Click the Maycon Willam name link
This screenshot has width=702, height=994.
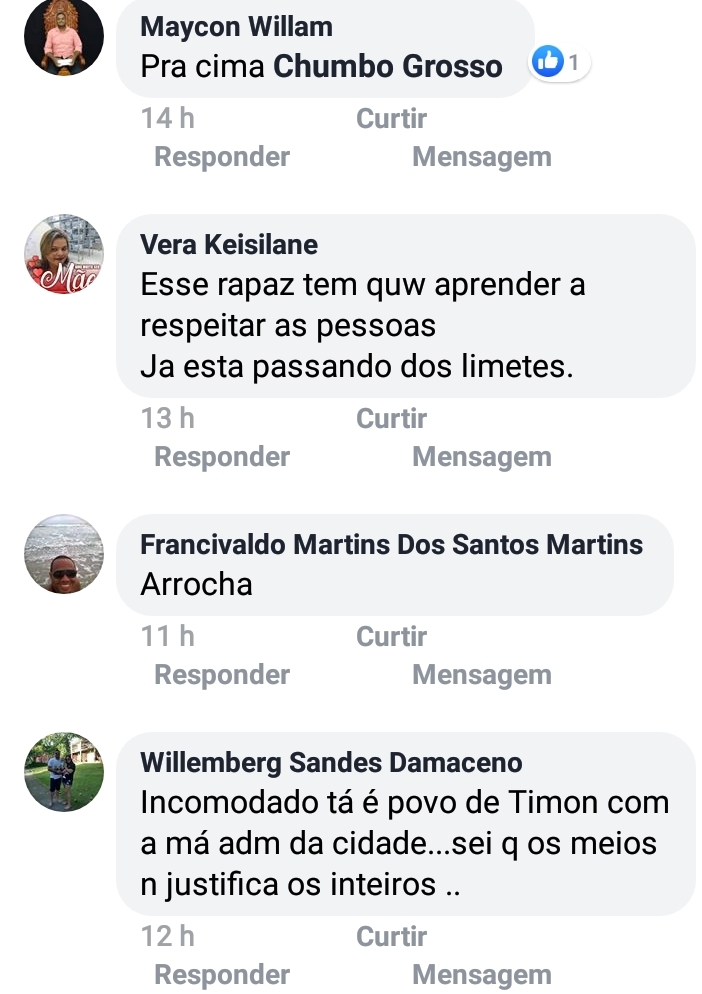point(237,26)
